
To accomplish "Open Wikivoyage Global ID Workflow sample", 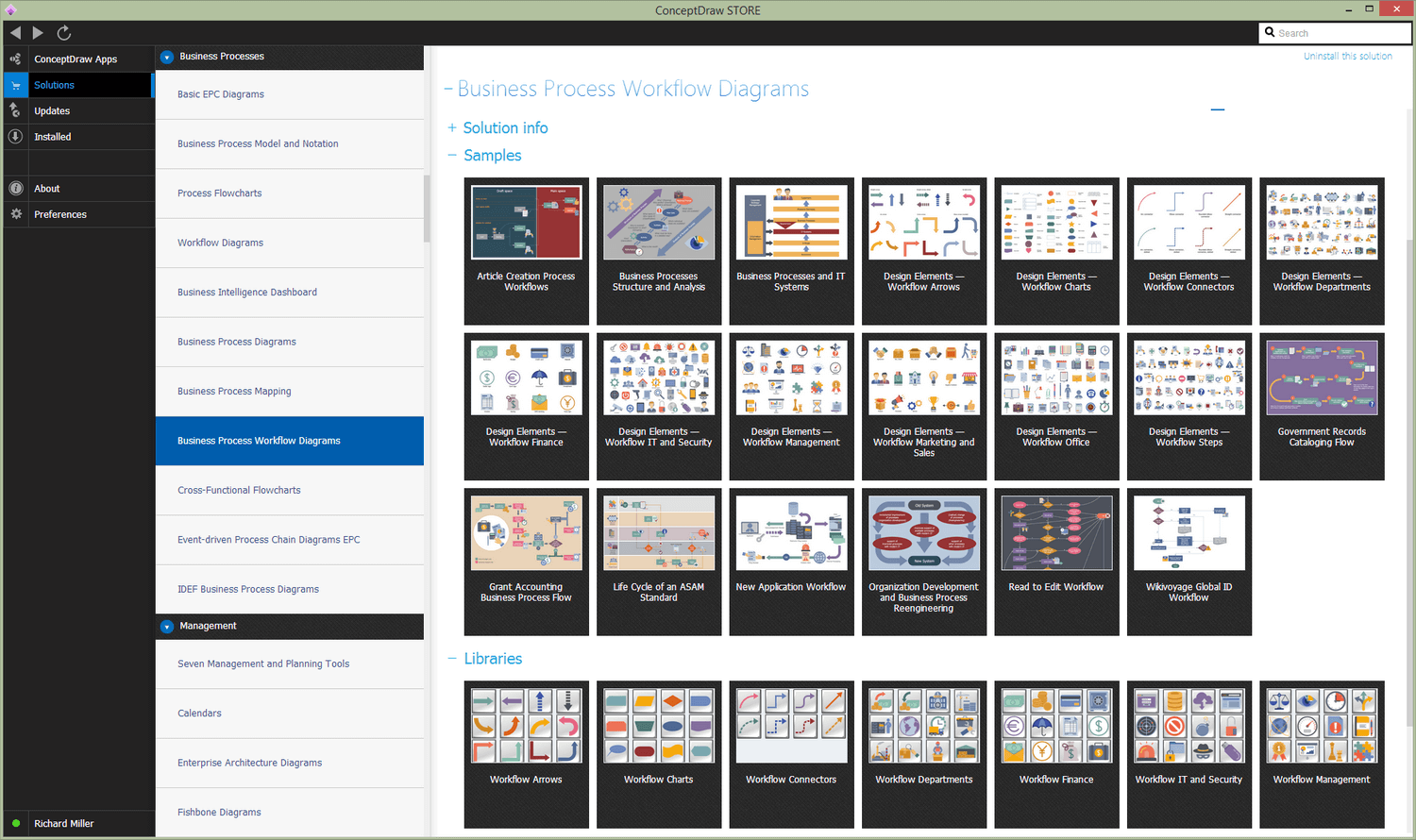I will [x=1189, y=562].
